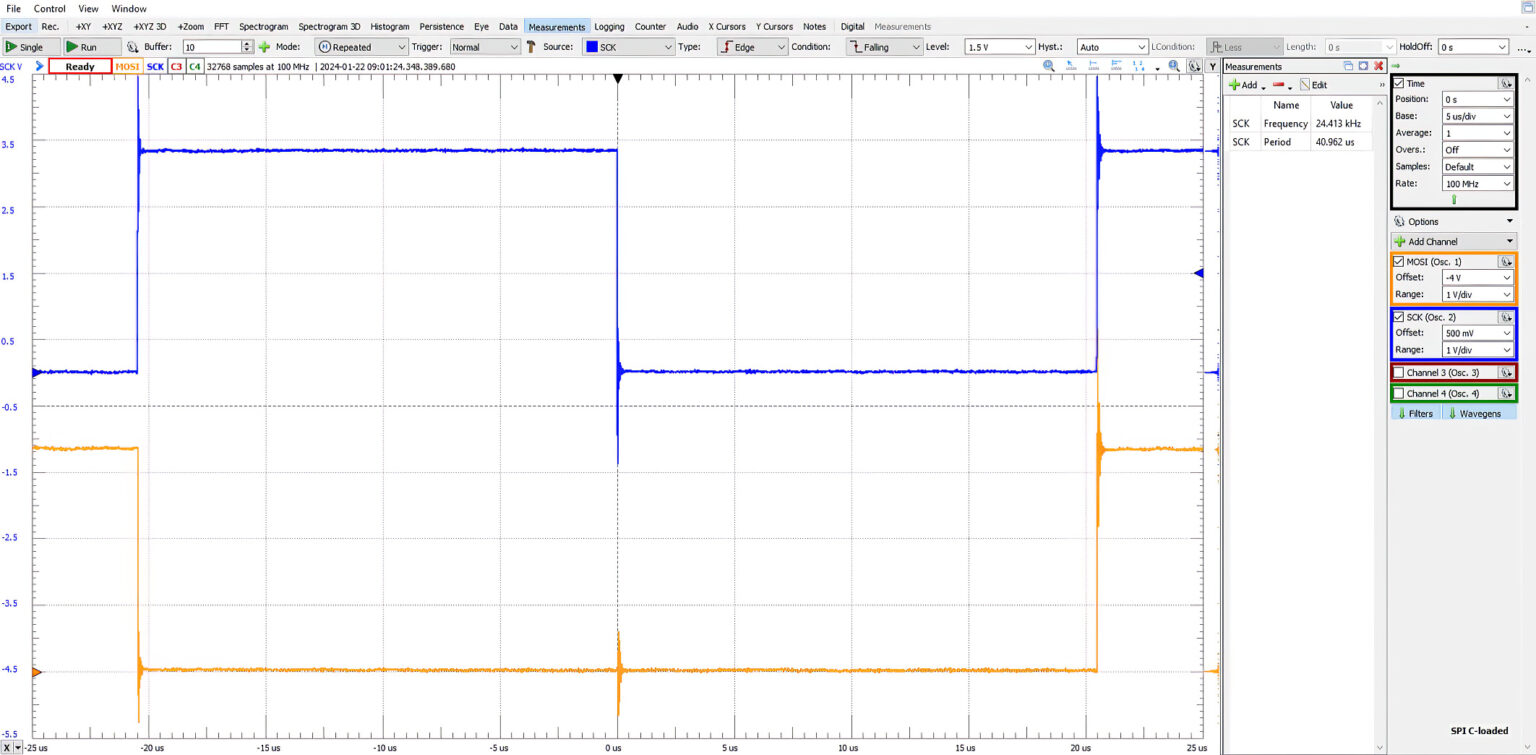This screenshot has height=755, width=1536.
Task: Open the Control menu
Action: (x=49, y=8)
